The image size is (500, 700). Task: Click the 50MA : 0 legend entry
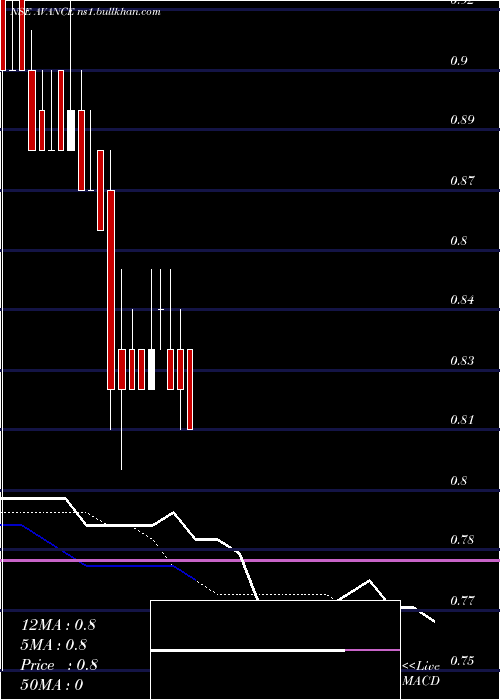[52, 684]
